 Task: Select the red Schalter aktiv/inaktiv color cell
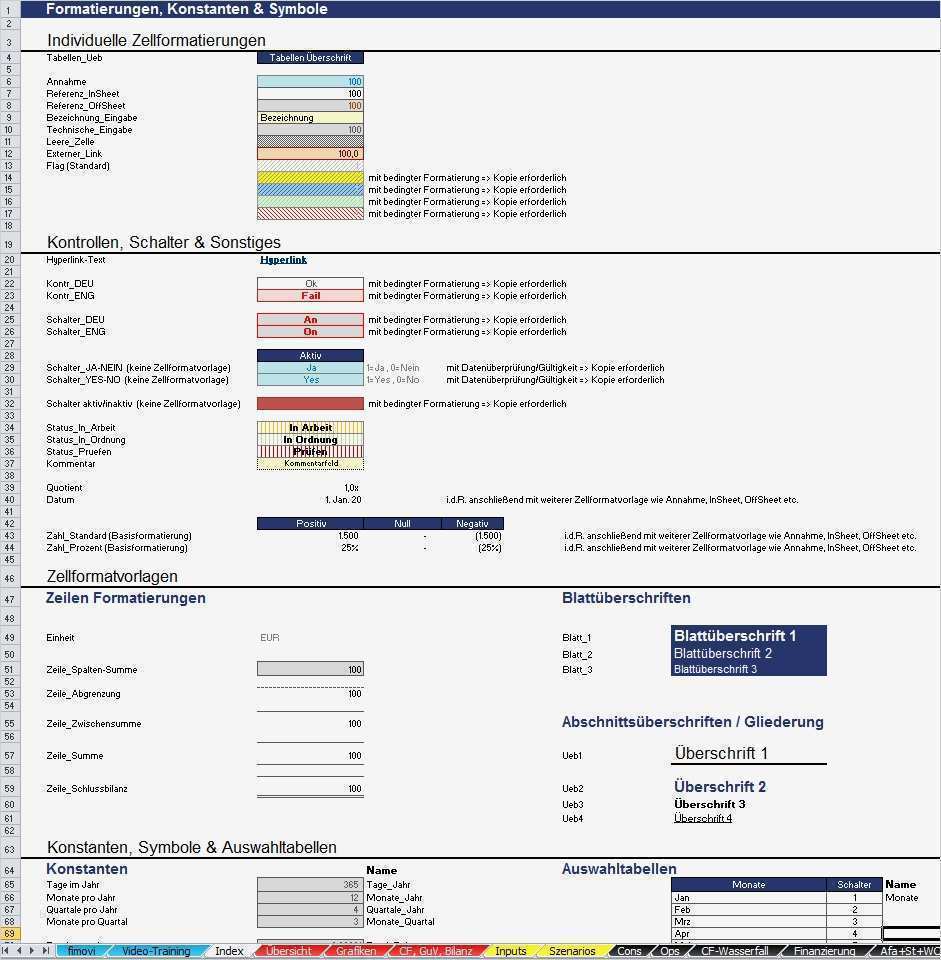click(x=310, y=403)
